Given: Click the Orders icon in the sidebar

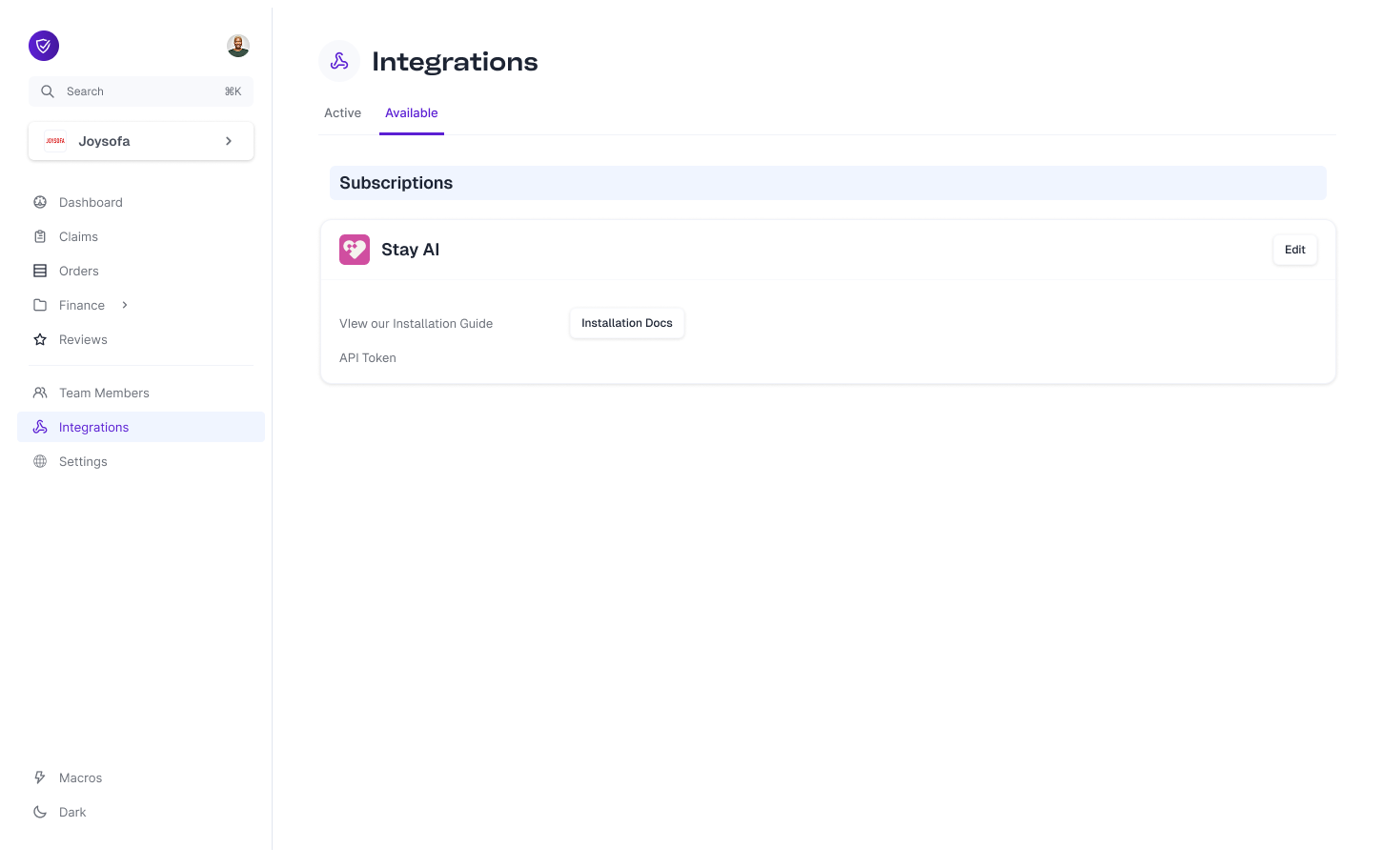Looking at the screenshot, I should tap(39, 271).
